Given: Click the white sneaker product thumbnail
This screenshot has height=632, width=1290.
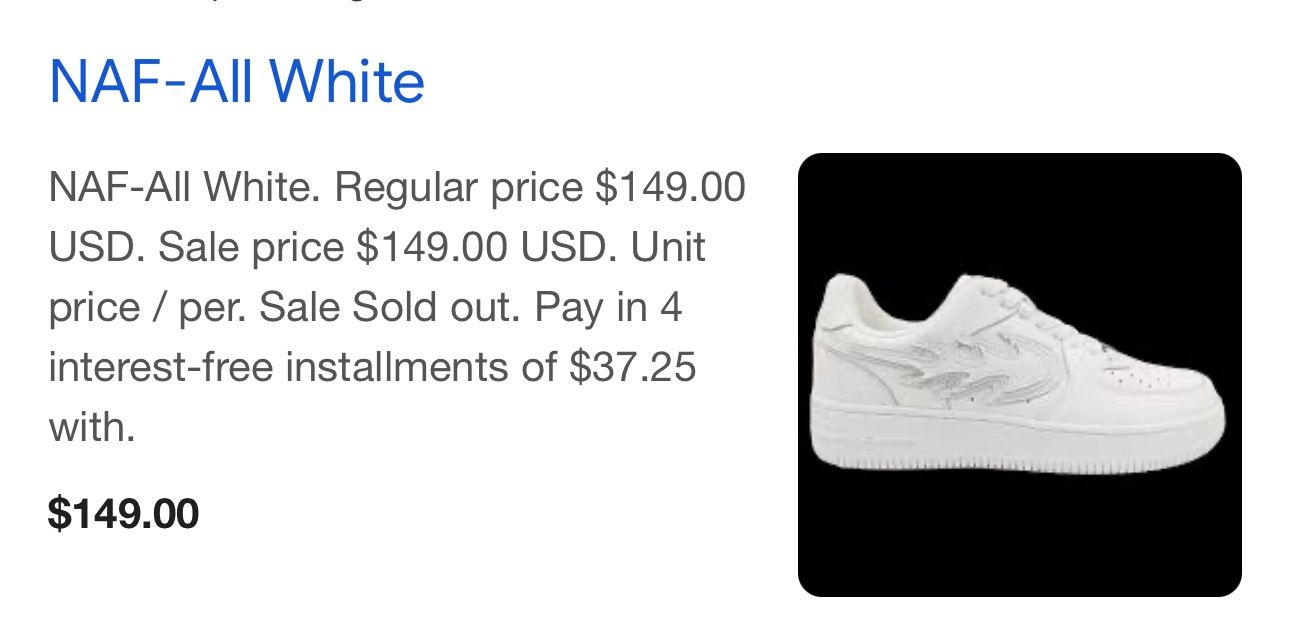Looking at the screenshot, I should point(1019,375).
